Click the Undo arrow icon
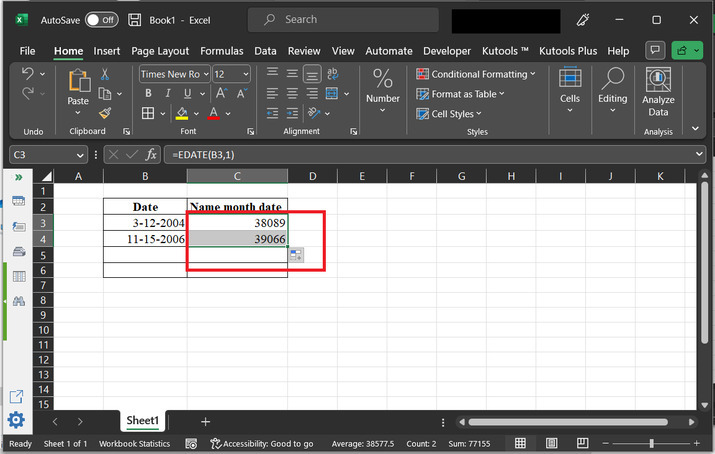The image size is (715, 454). [28, 74]
